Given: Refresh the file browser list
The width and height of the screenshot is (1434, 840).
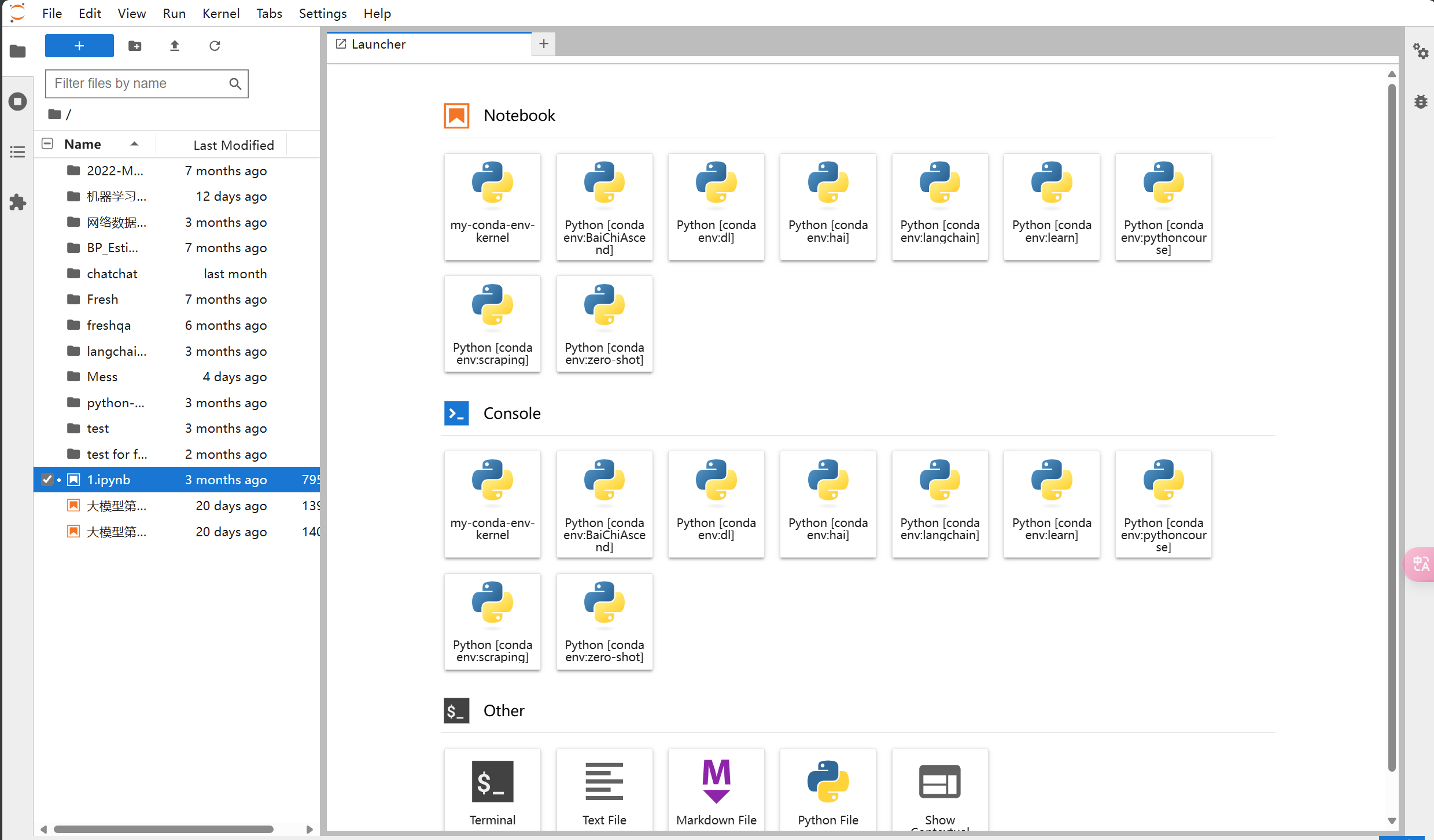Looking at the screenshot, I should [215, 46].
